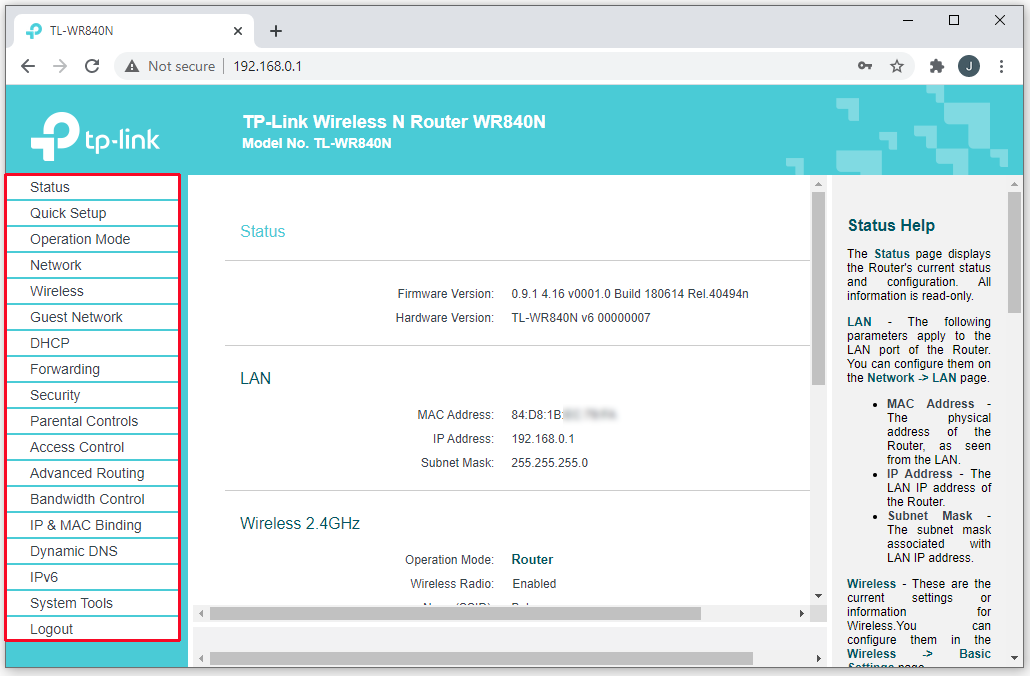
Task: Click the Status Help heading
Action: 891,225
